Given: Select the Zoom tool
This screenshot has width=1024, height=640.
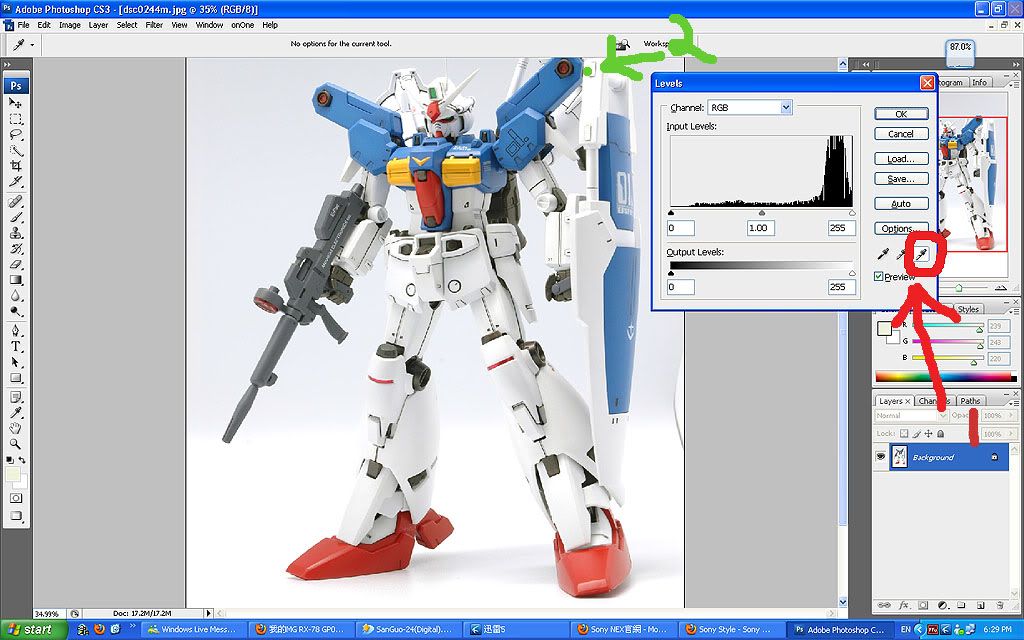Looking at the screenshot, I should [x=15, y=444].
